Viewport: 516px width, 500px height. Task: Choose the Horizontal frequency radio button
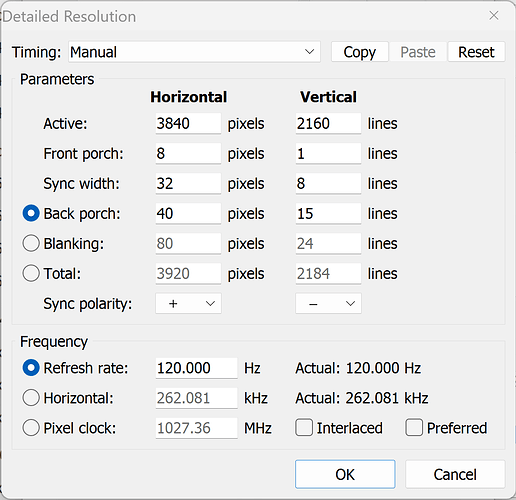click(31, 398)
